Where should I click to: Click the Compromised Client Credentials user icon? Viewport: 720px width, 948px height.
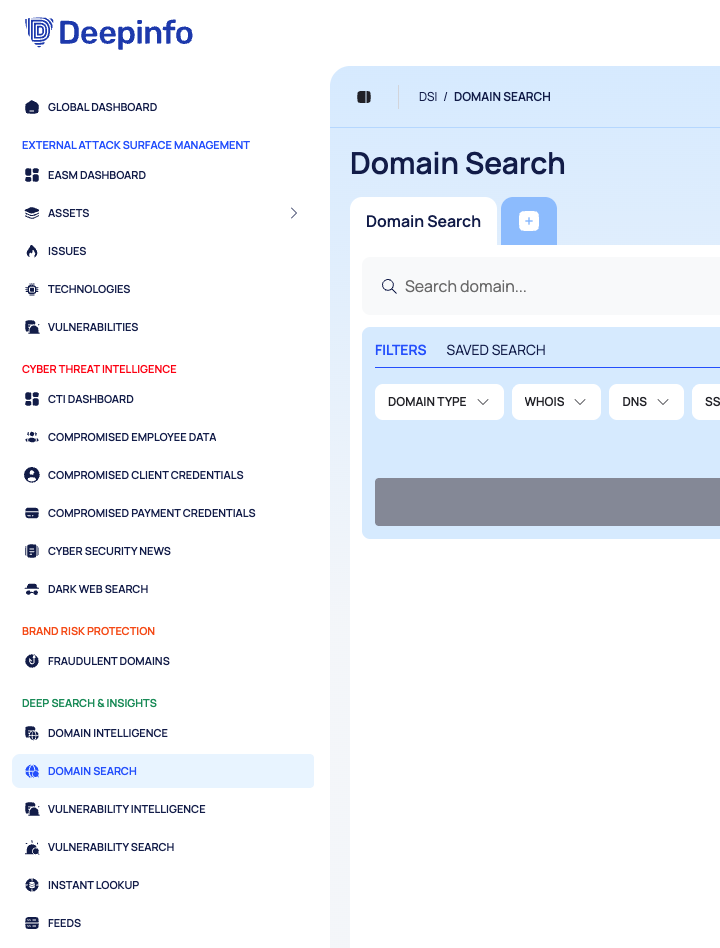pyautogui.click(x=32, y=475)
